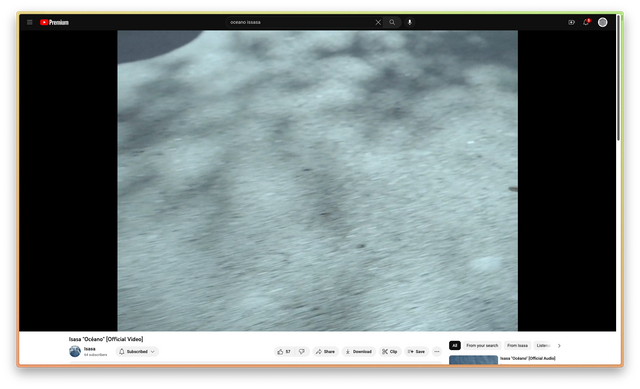Select the 'From Isasa' chip
Image resolution: width=640 pixels, height=389 pixels.
517,346
